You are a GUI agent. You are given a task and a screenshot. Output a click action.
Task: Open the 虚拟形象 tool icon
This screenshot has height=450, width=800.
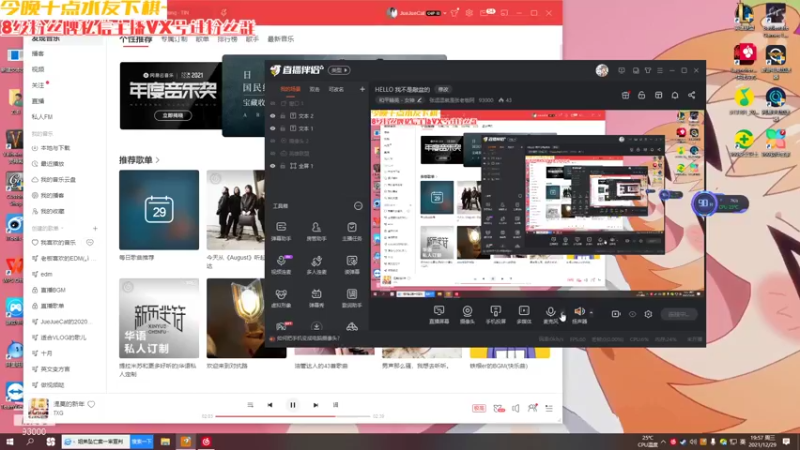click(281, 298)
